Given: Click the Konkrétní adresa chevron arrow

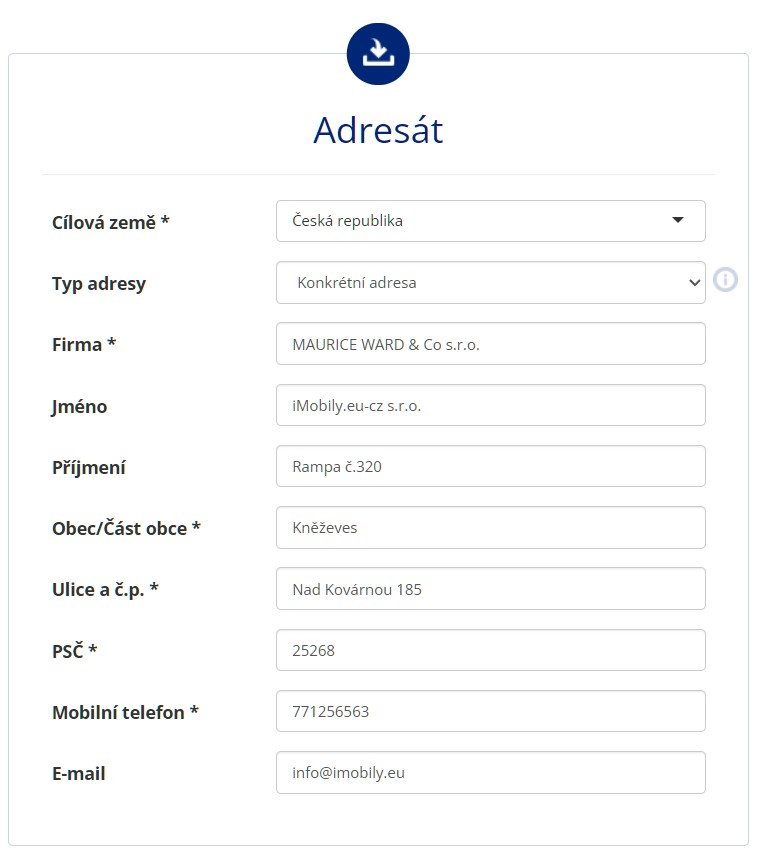Looking at the screenshot, I should (695, 282).
